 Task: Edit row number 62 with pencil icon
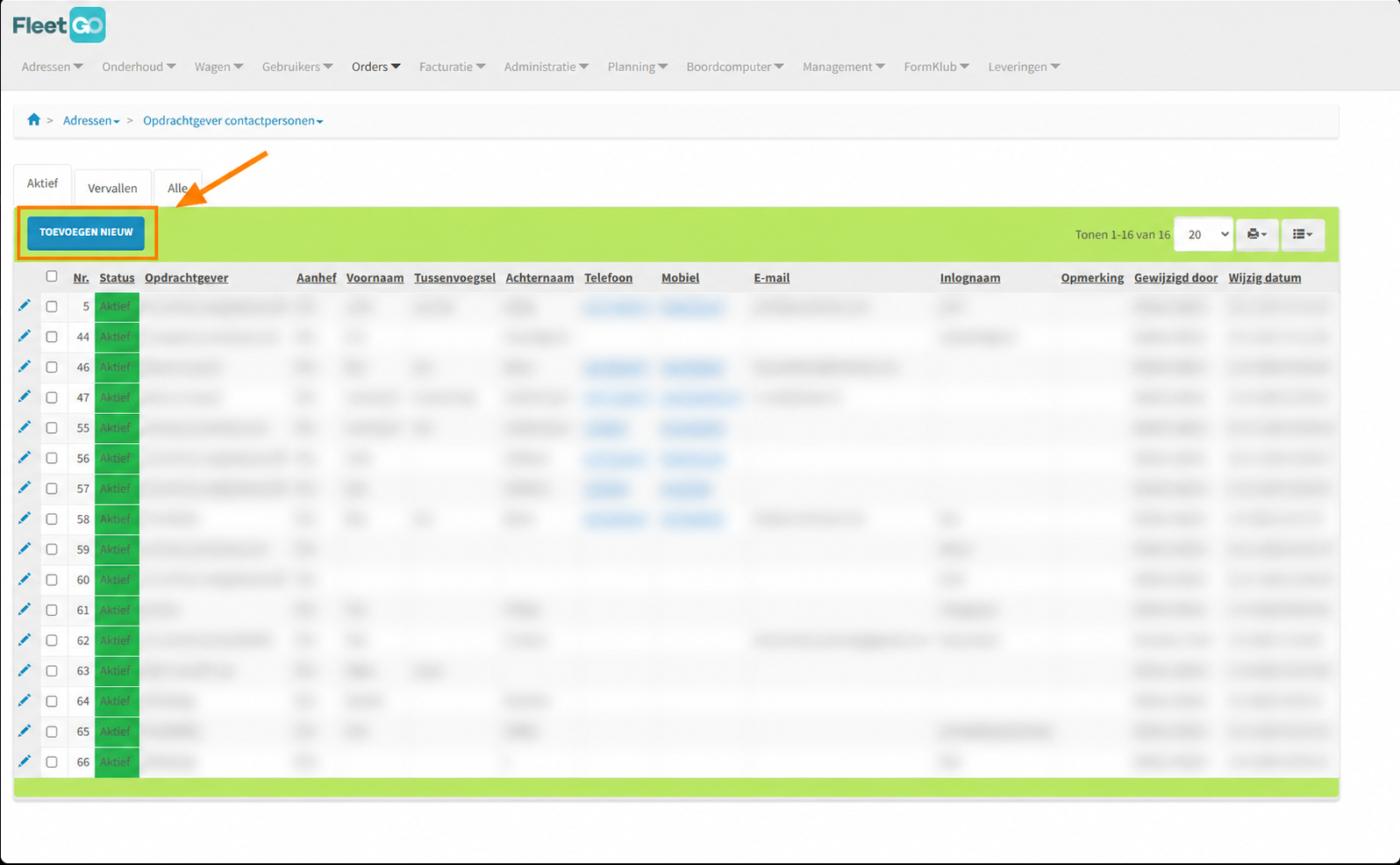coord(25,640)
